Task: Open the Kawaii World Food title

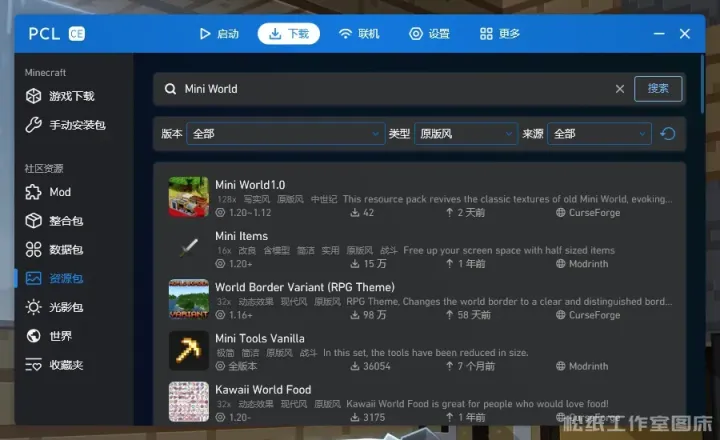Action: pos(263,389)
